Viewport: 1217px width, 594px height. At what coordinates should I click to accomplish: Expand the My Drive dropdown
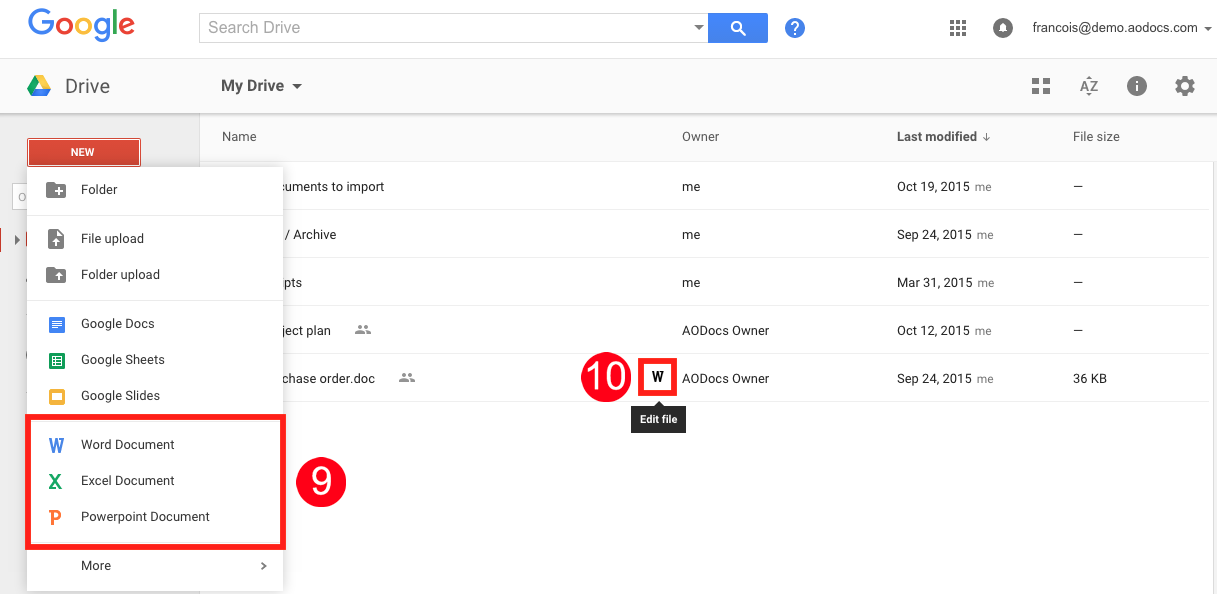point(261,86)
